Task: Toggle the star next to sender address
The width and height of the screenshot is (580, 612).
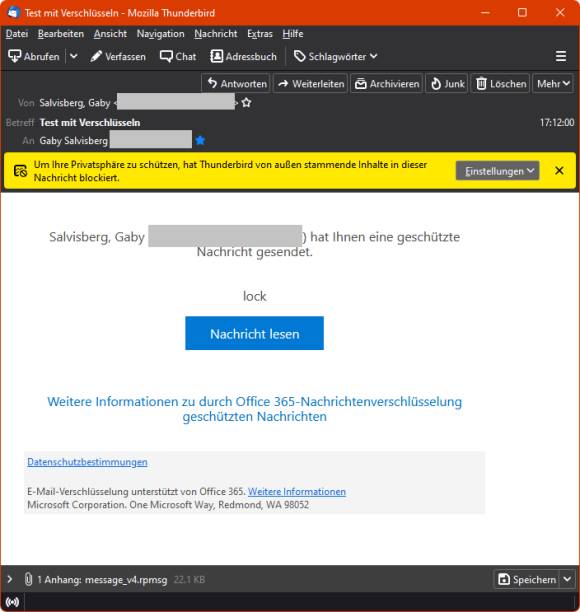Action: (246, 103)
